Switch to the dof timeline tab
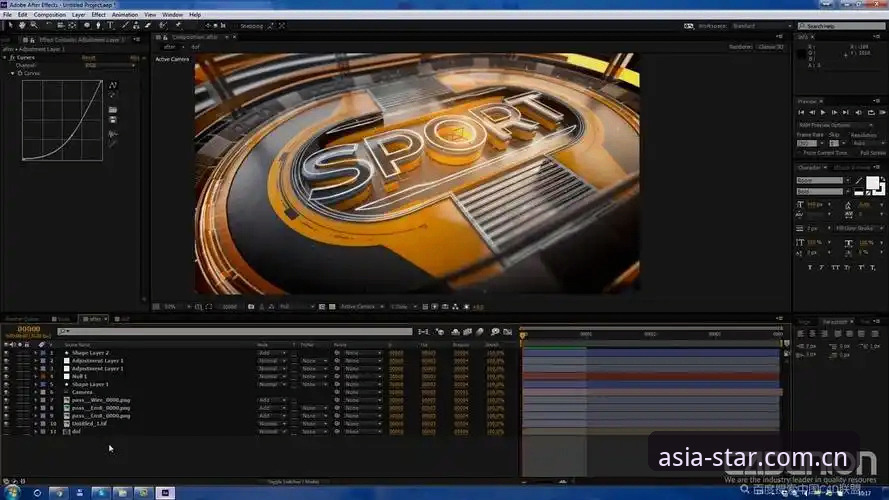This screenshot has width=889, height=500. click(x=122, y=319)
